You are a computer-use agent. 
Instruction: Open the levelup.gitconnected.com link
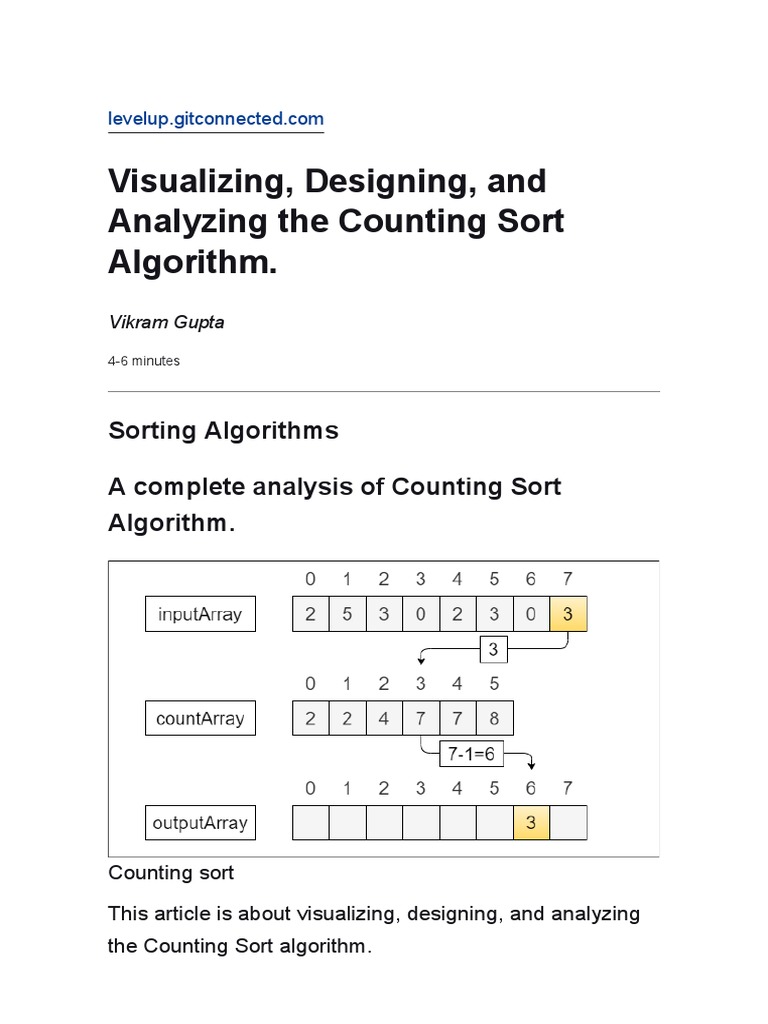coord(216,119)
